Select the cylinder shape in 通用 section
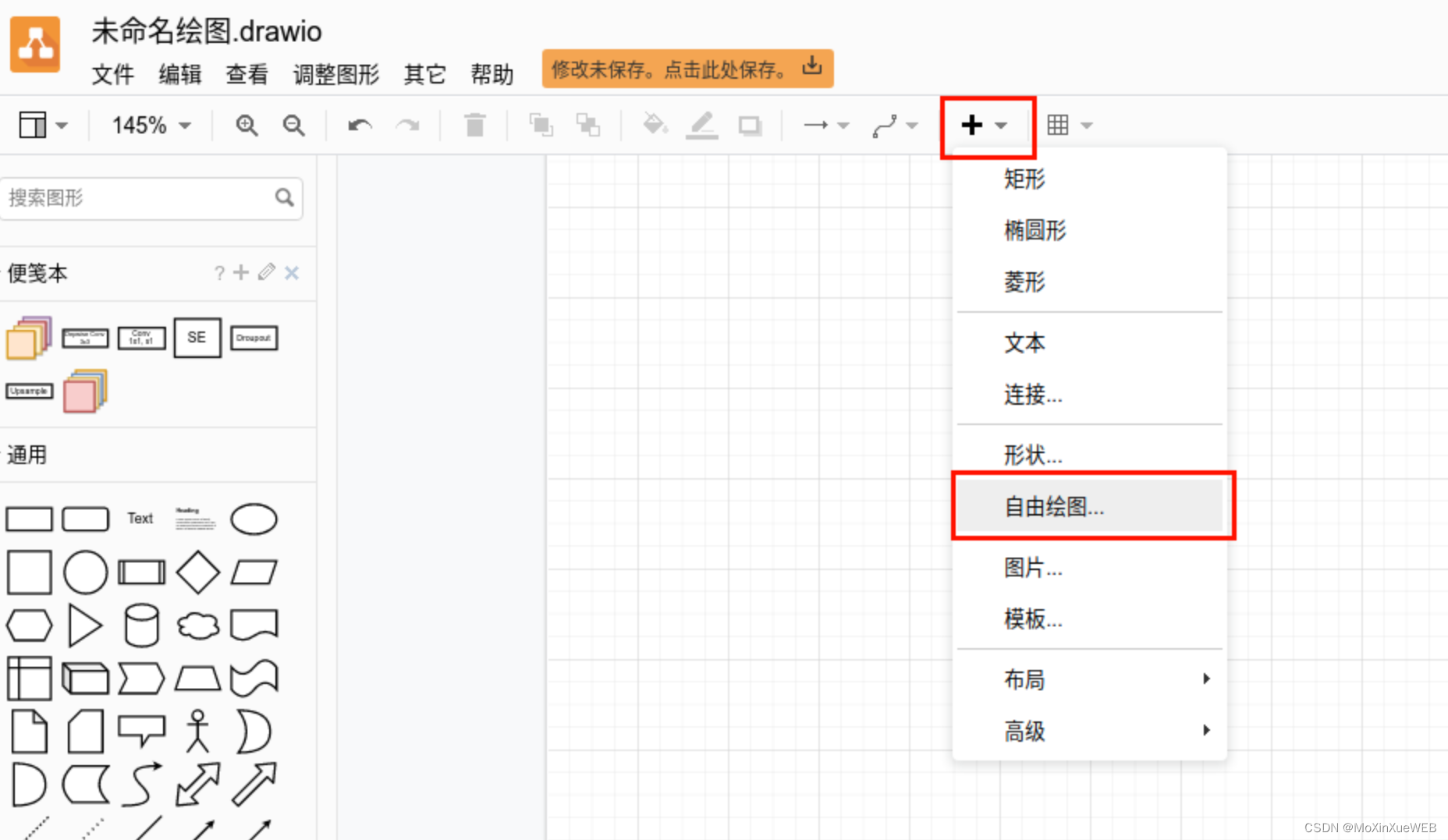The image size is (1448, 840). [x=141, y=625]
